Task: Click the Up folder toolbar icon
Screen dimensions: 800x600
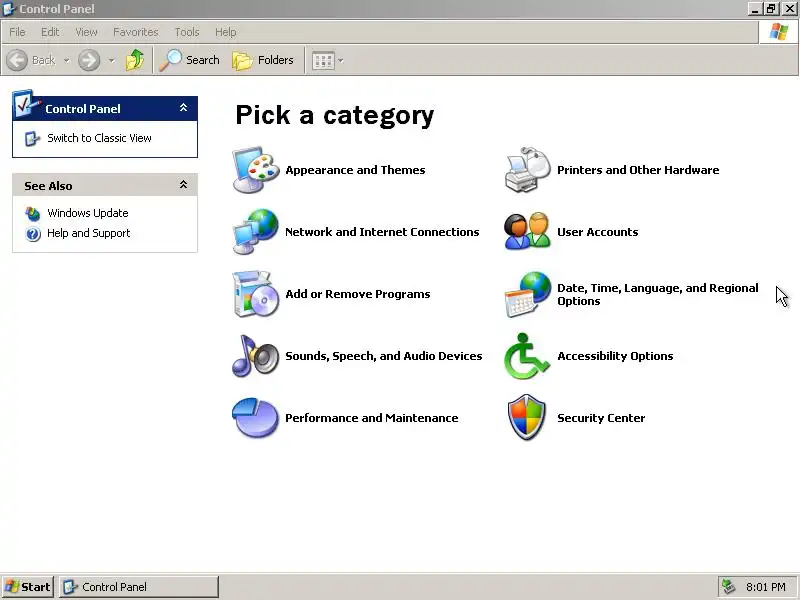Action: [x=135, y=60]
